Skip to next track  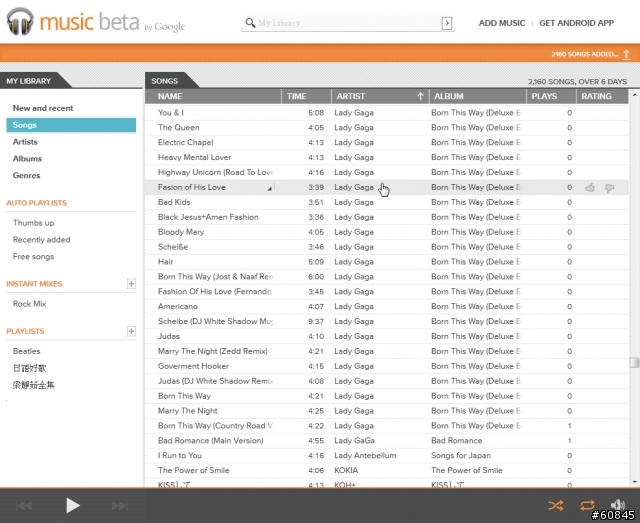tap(120, 505)
